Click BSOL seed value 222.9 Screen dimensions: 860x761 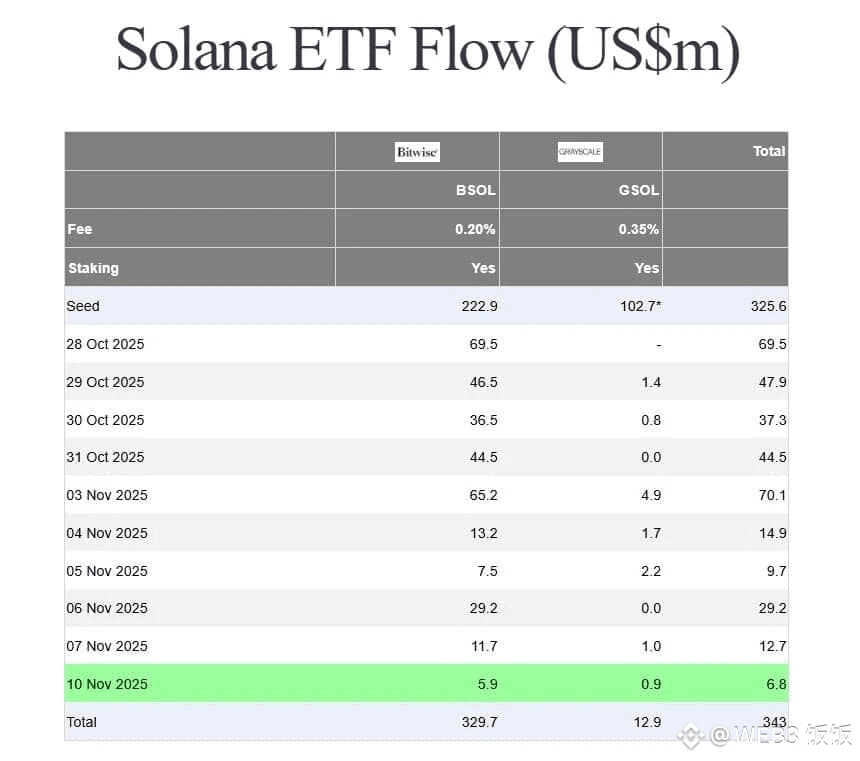point(477,306)
